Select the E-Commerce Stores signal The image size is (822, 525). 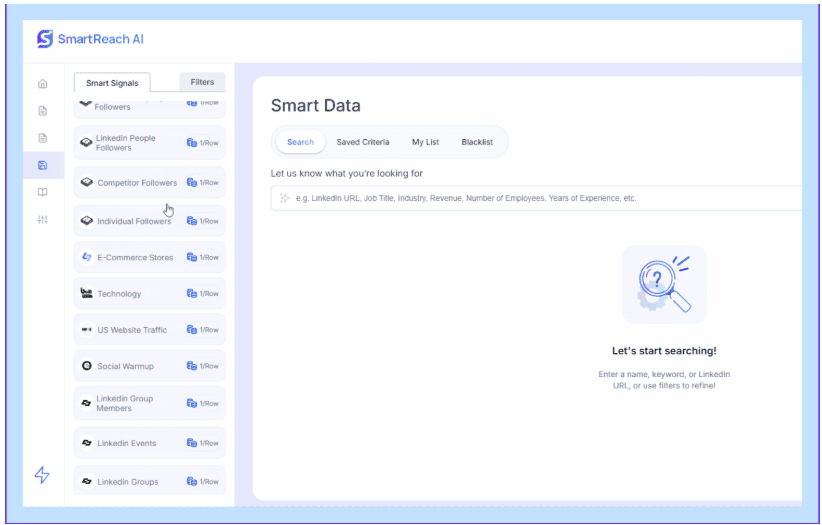coord(149,257)
